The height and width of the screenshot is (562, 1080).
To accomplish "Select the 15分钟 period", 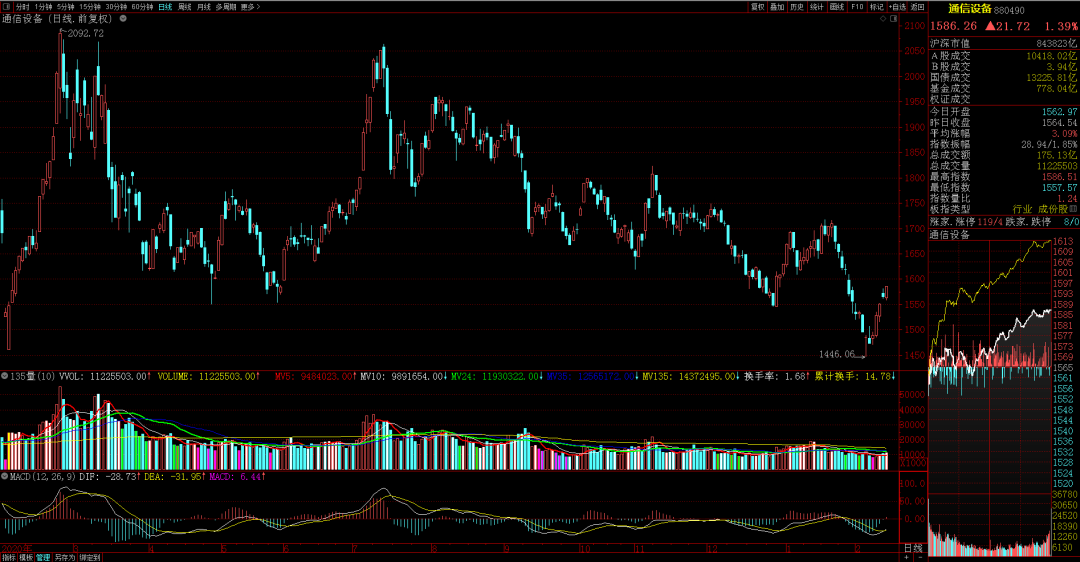I will click(90, 7).
